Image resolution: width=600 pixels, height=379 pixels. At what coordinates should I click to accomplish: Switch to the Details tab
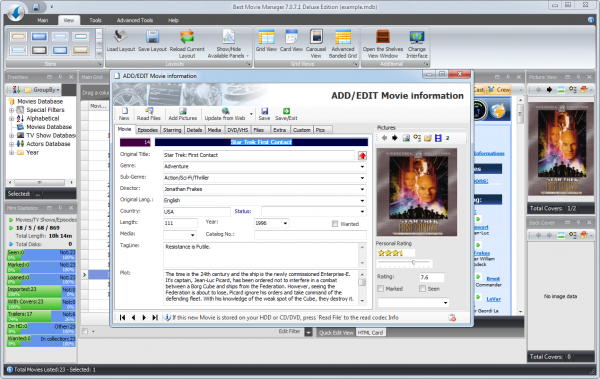coord(194,130)
